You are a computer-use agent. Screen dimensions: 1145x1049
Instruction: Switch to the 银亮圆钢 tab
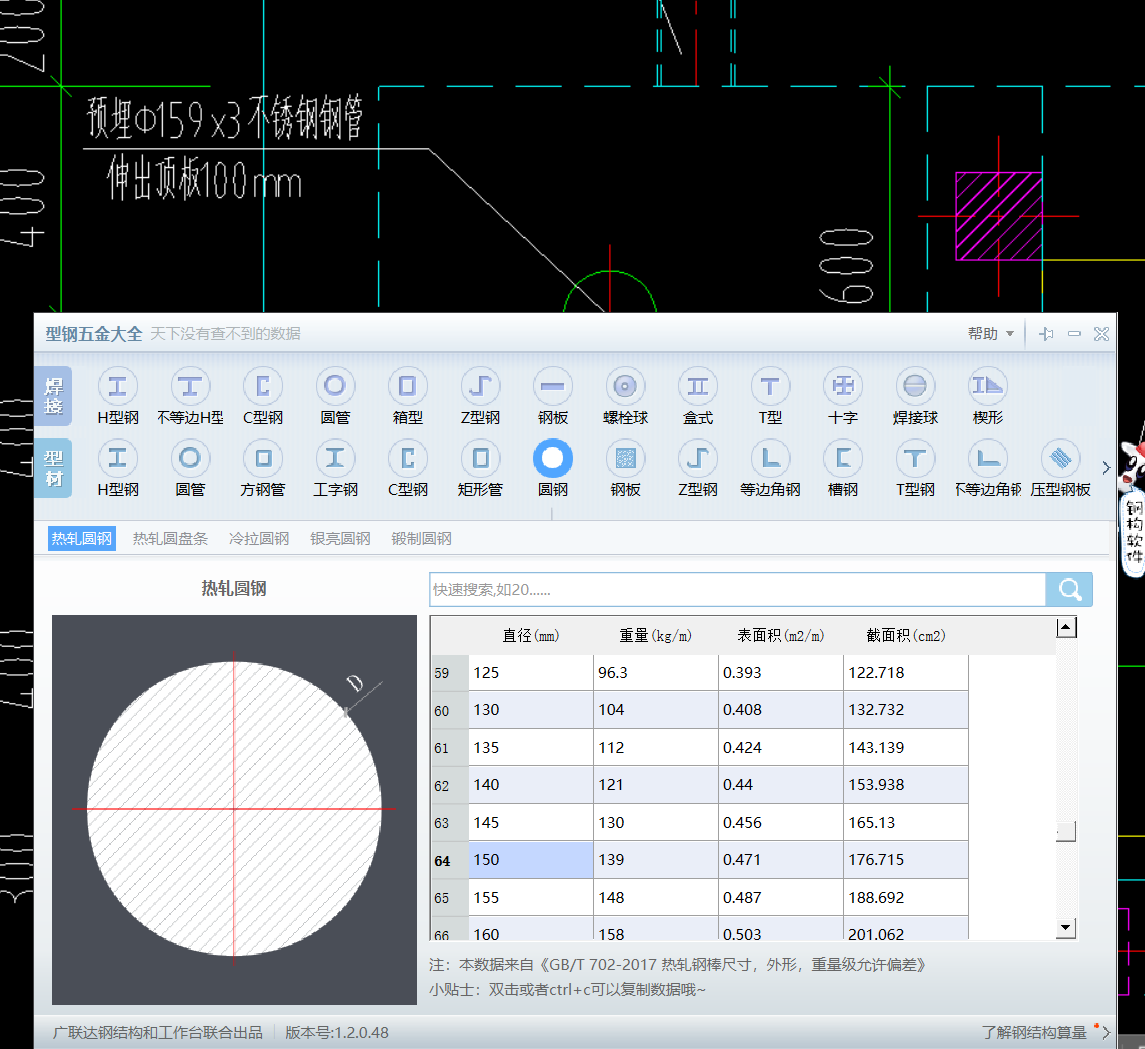[x=340, y=539]
